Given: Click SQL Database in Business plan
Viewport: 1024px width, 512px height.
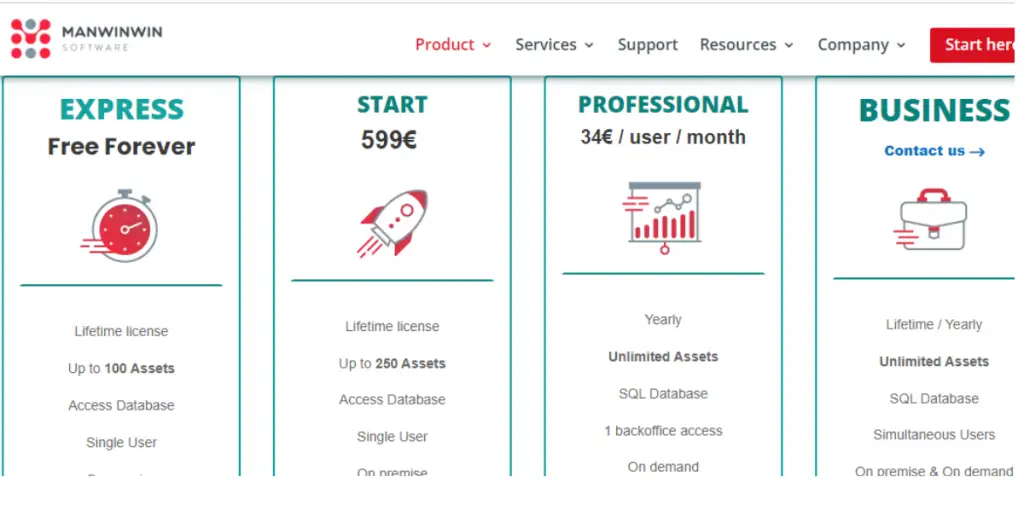Looking at the screenshot, I should coord(934,398).
